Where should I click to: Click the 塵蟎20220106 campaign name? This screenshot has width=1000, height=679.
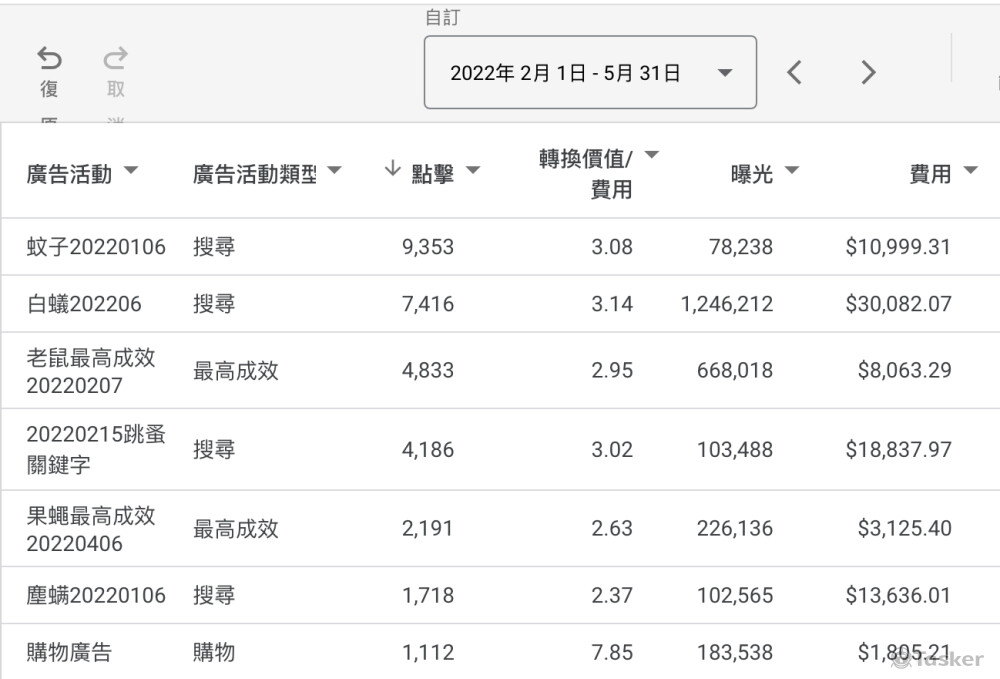click(x=96, y=596)
